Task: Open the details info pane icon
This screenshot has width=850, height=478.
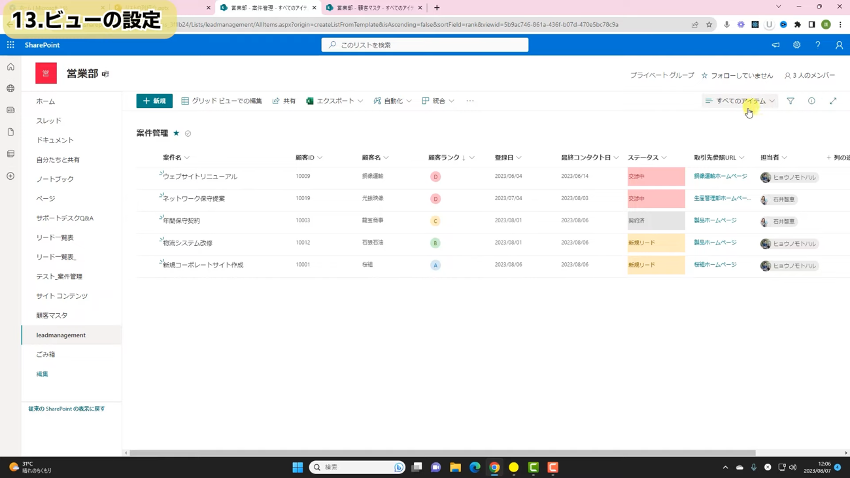Action: pos(811,101)
